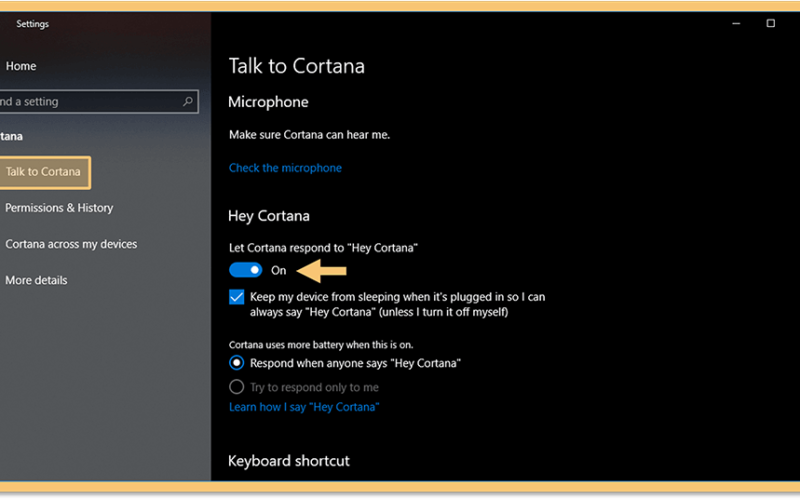
Task: Click the Keyboard shortcut heading
Action: click(289, 461)
